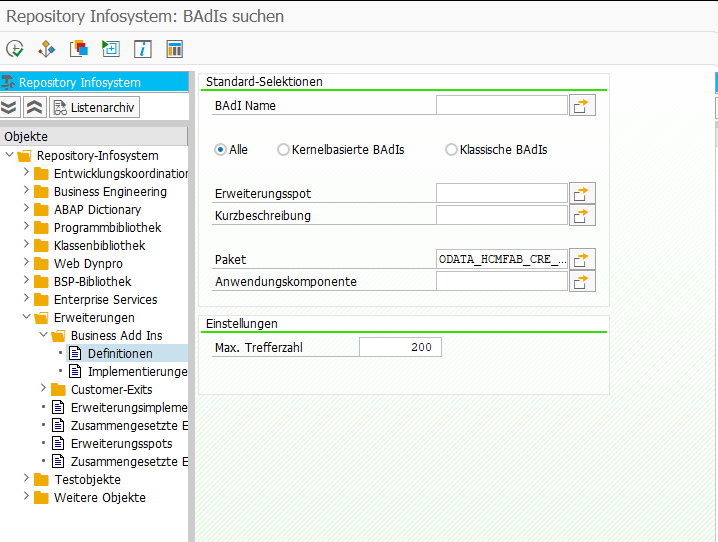The height and width of the screenshot is (542, 718).
Task: Click the Max. Trefferzahl input field
Action: (x=400, y=347)
